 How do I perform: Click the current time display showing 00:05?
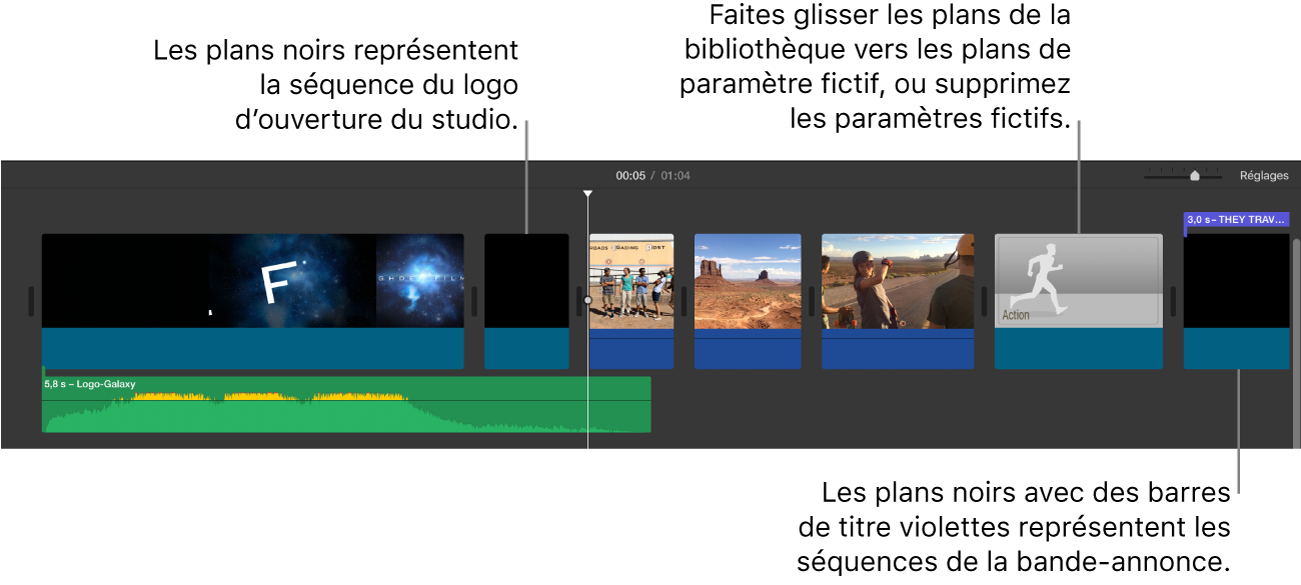[628, 175]
